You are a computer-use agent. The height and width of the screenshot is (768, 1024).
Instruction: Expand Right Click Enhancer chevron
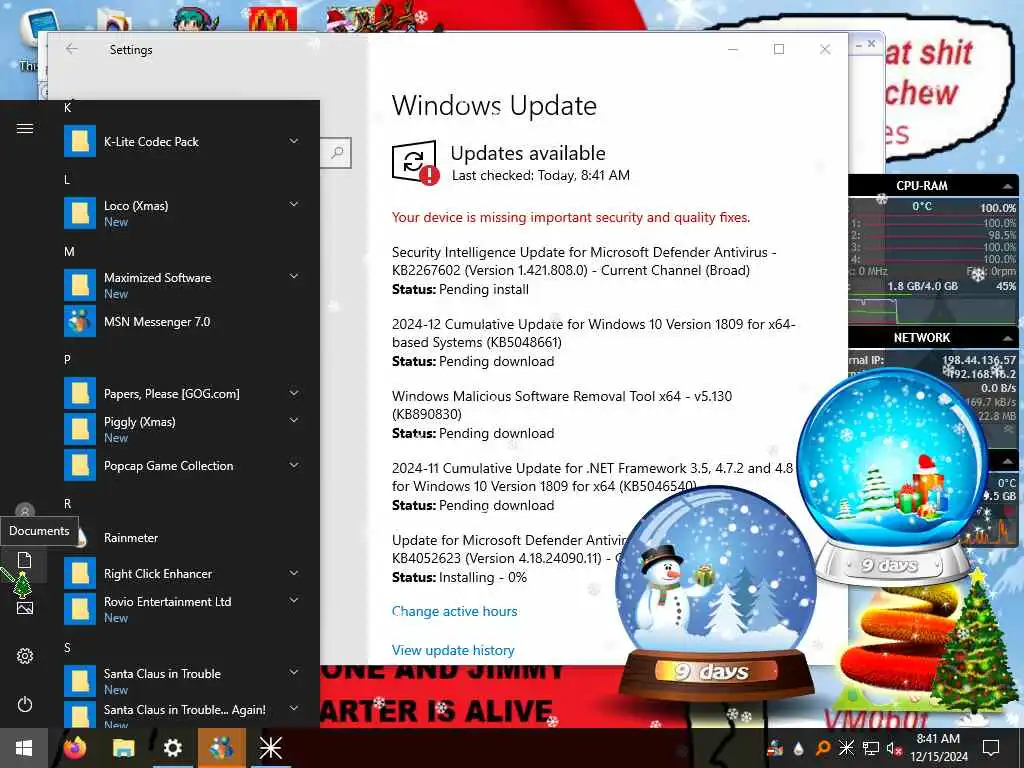pos(294,573)
